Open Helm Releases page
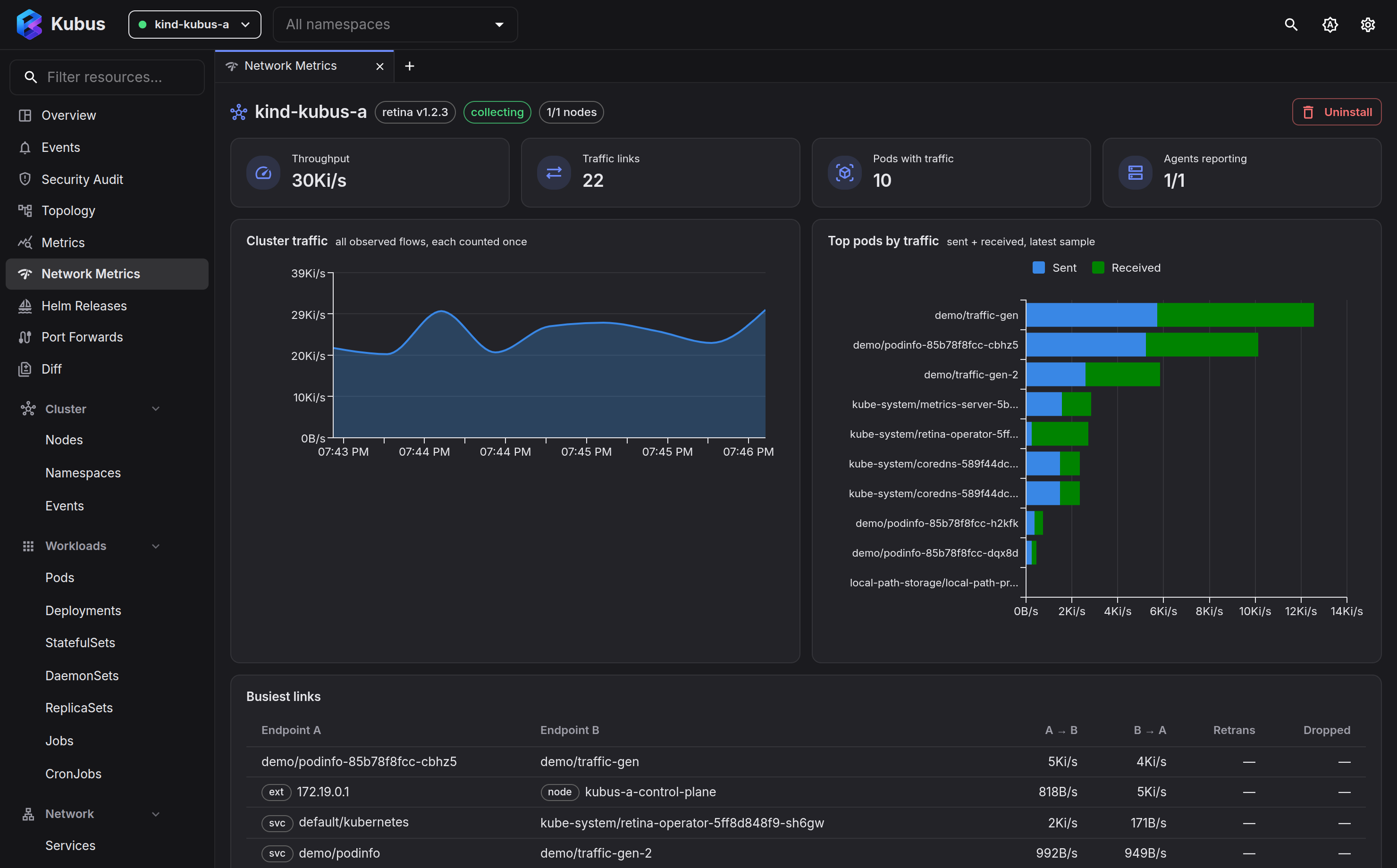This screenshot has height=868, width=1397. click(x=107, y=306)
